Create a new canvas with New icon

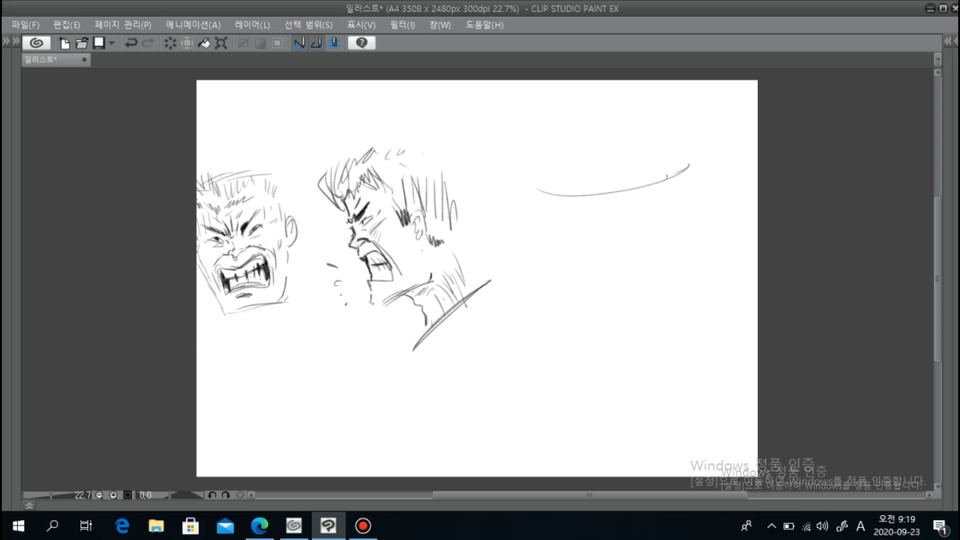click(x=64, y=43)
